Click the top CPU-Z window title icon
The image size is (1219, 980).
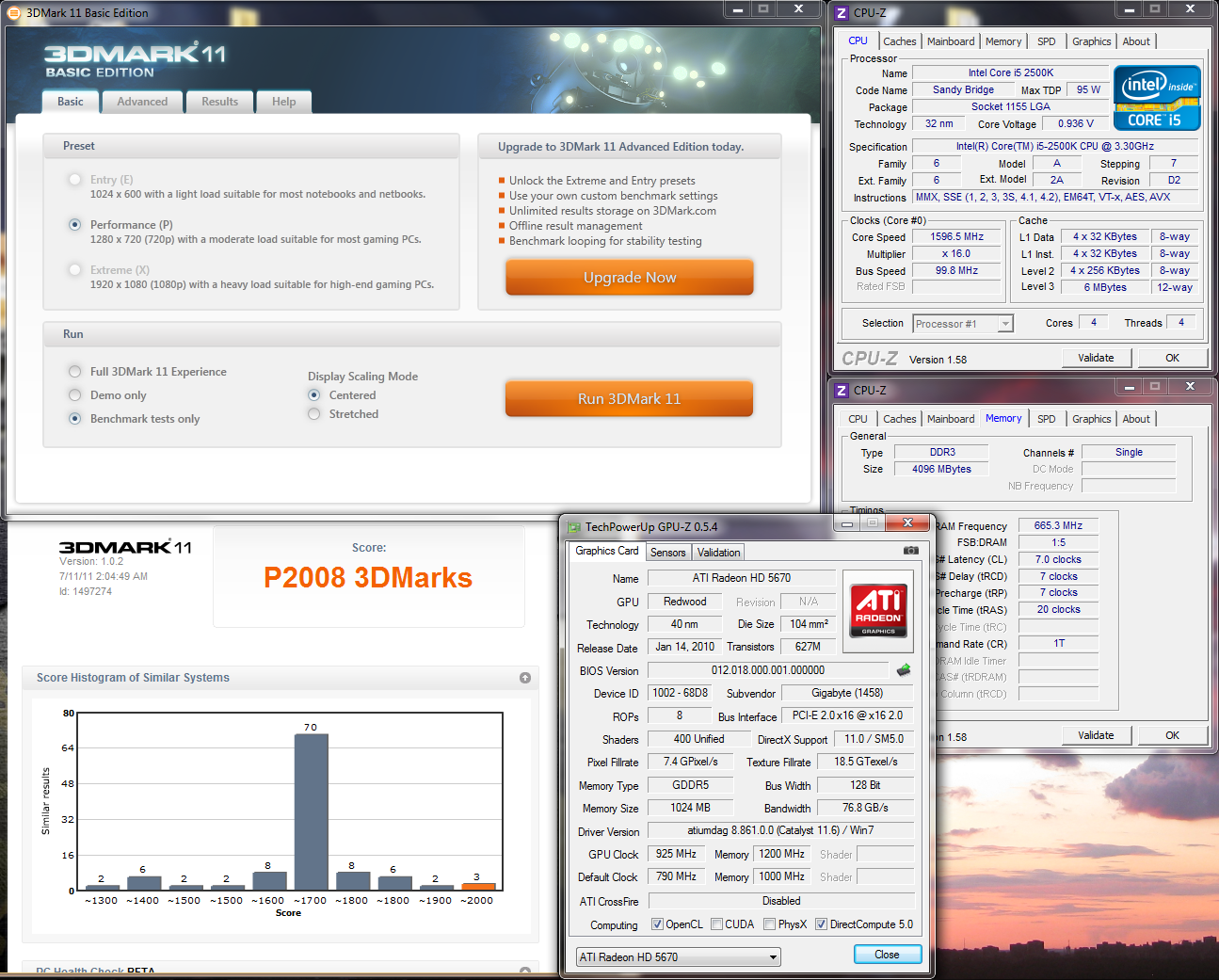842,12
